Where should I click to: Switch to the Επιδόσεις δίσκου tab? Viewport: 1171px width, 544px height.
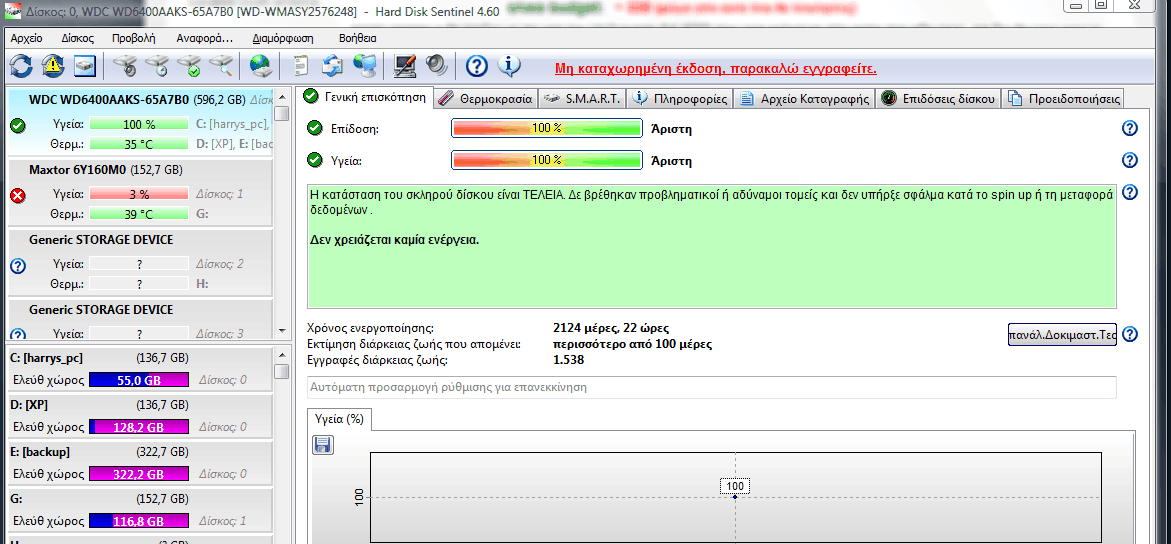point(939,98)
